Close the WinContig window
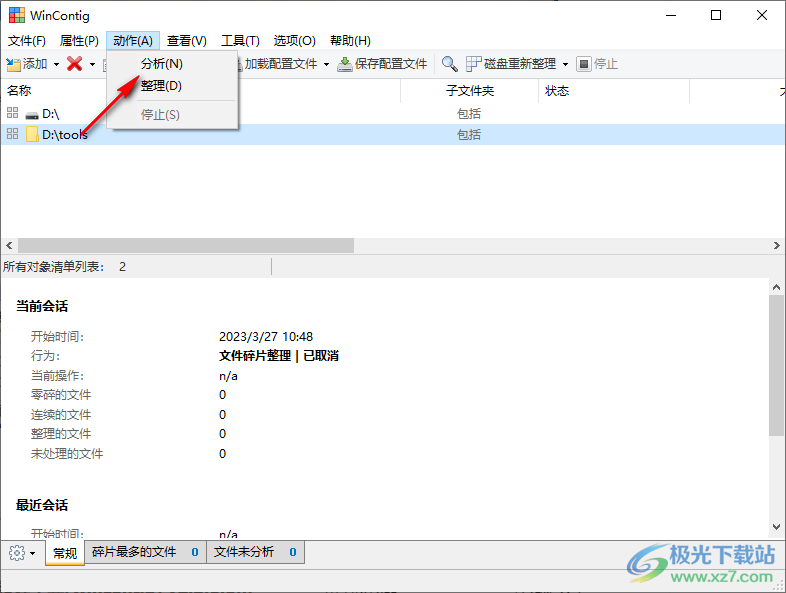The image size is (786, 593). click(x=762, y=16)
